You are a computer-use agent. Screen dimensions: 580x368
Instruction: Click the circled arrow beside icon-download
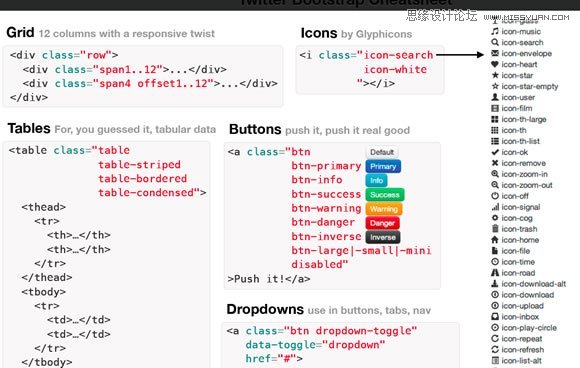495,294
